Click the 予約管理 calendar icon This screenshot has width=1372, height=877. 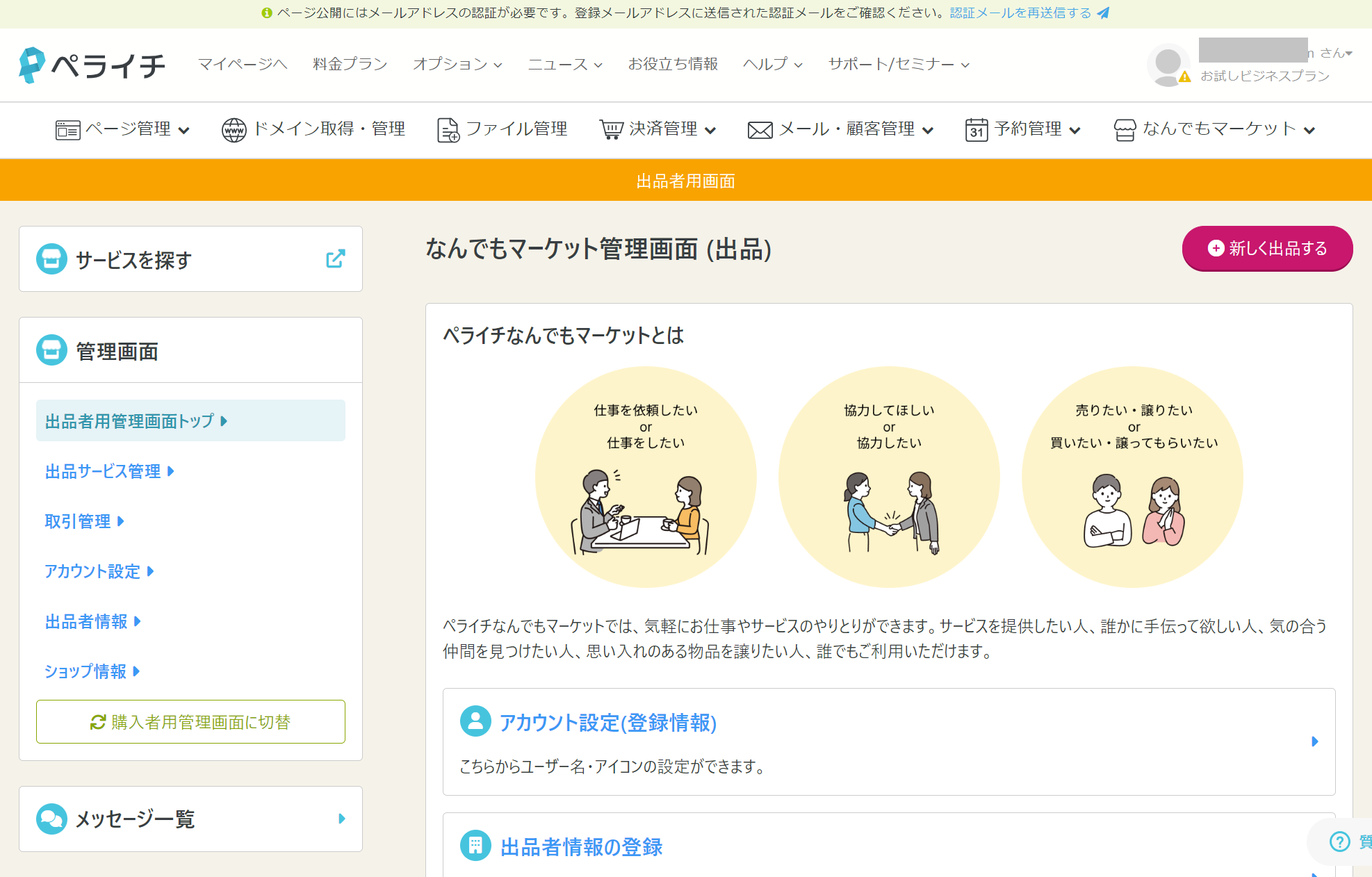(x=977, y=130)
